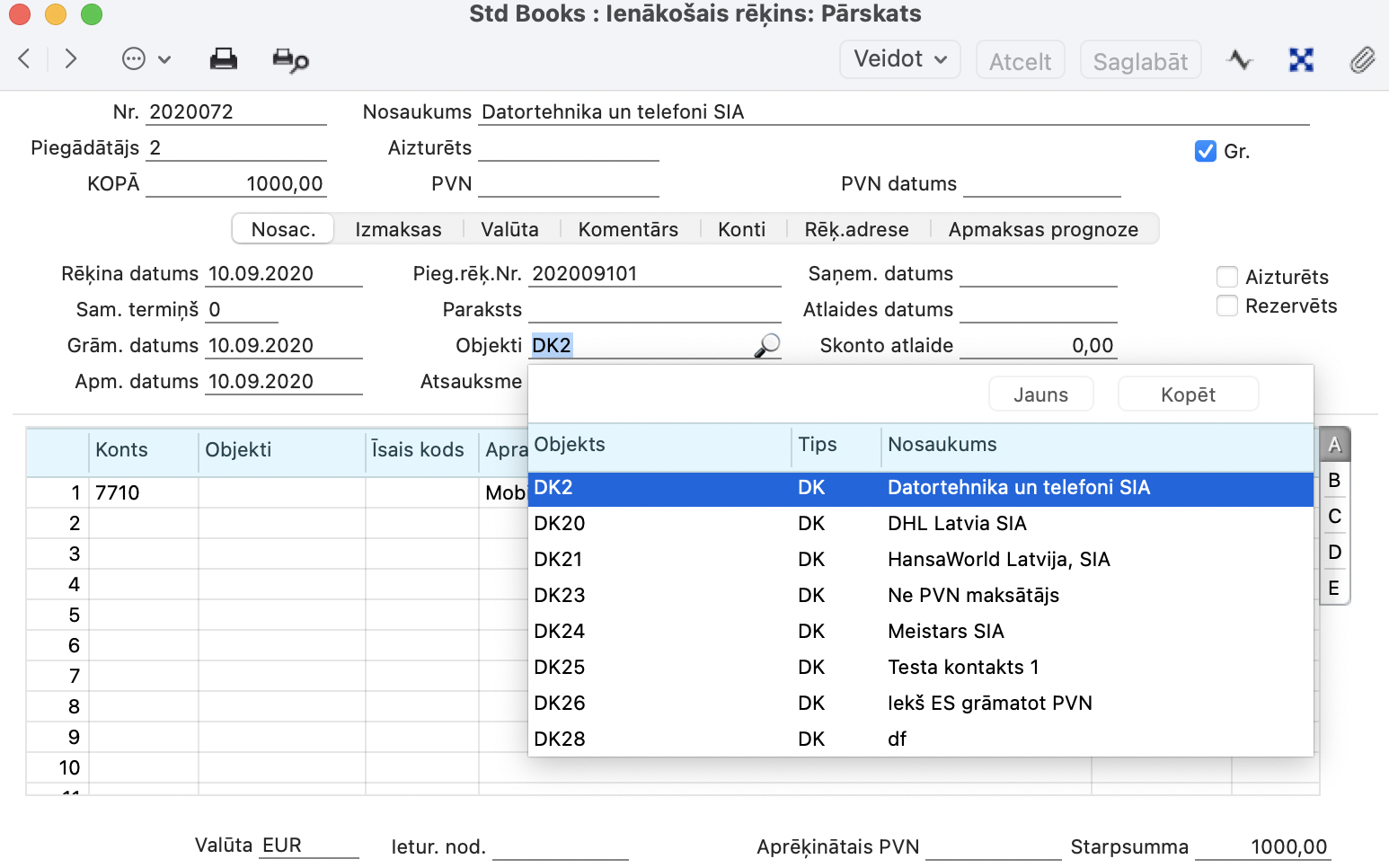Select row tab B beside the table
The width and height of the screenshot is (1389, 868).
click(x=1334, y=481)
